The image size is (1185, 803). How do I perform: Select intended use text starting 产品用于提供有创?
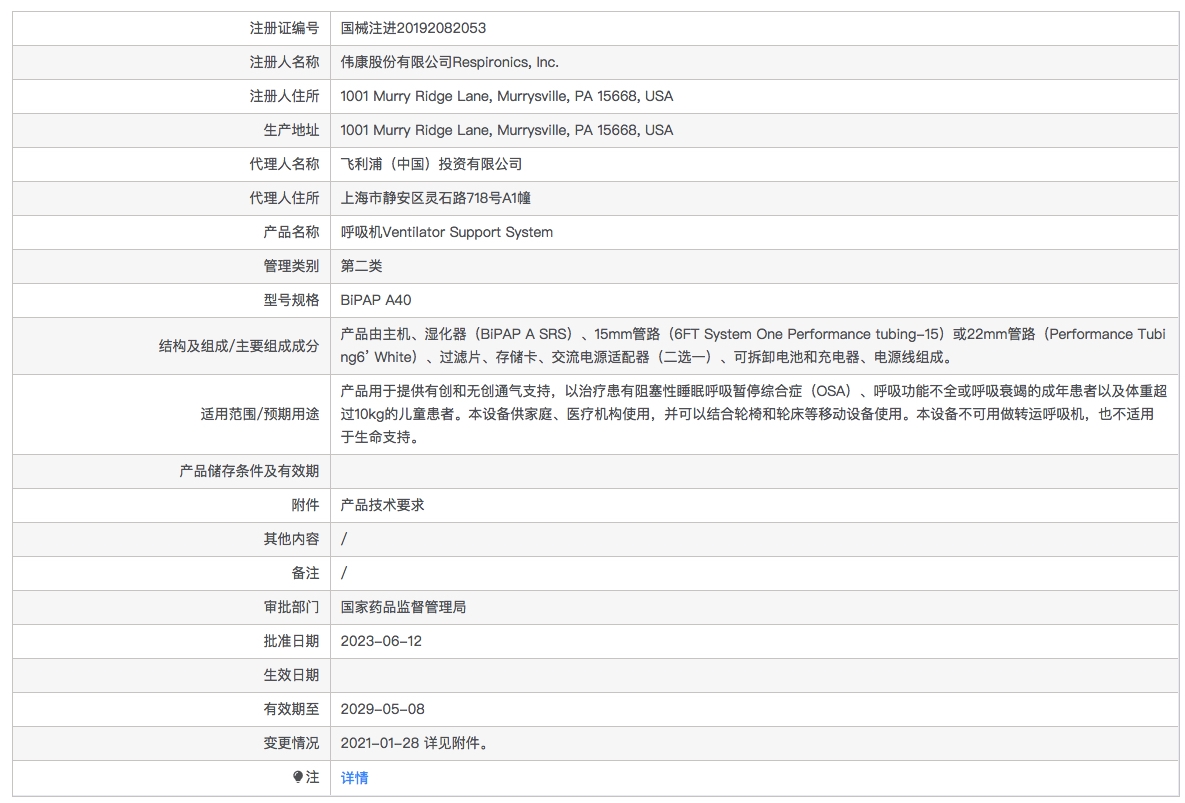(753, 414)
